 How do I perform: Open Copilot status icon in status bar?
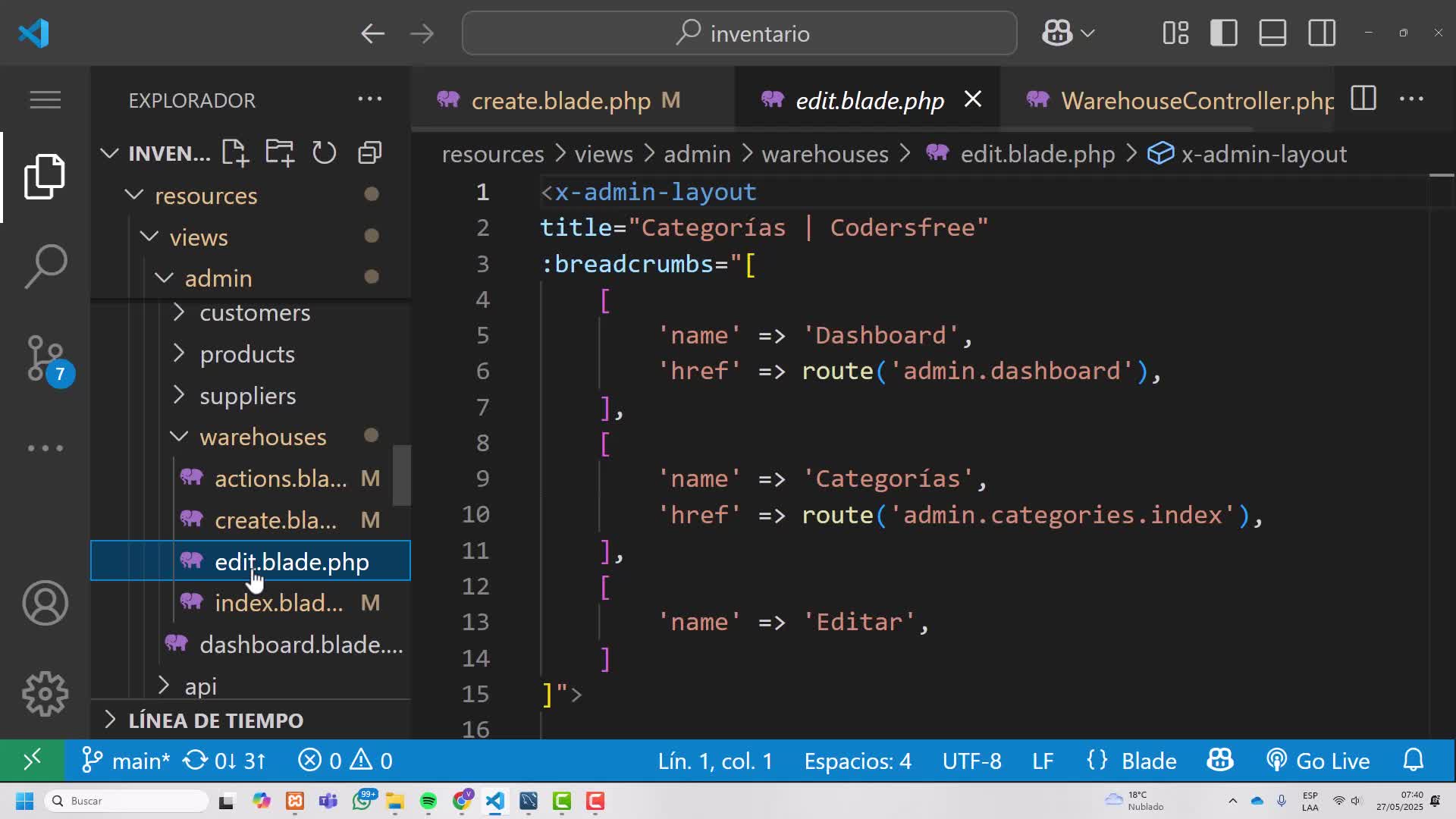1220,761
